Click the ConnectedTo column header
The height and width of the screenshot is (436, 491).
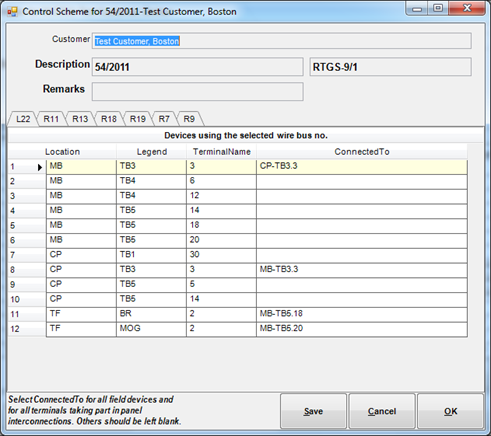click(x=362, y=152)
